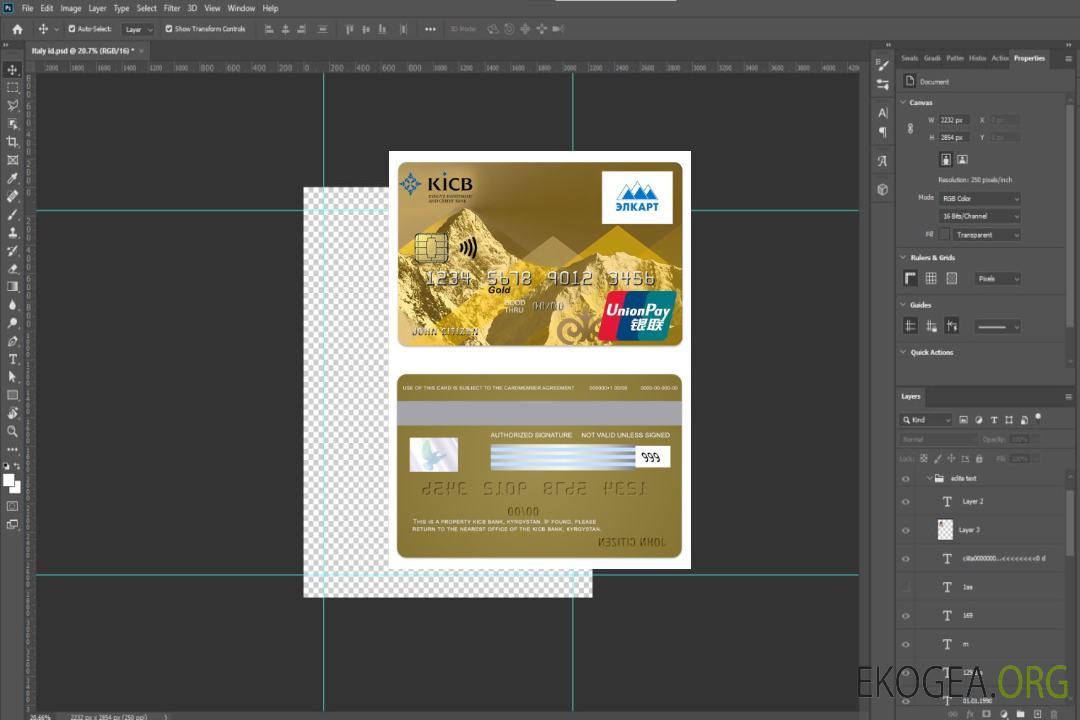Click the canvas width W field

click(954, 120)
